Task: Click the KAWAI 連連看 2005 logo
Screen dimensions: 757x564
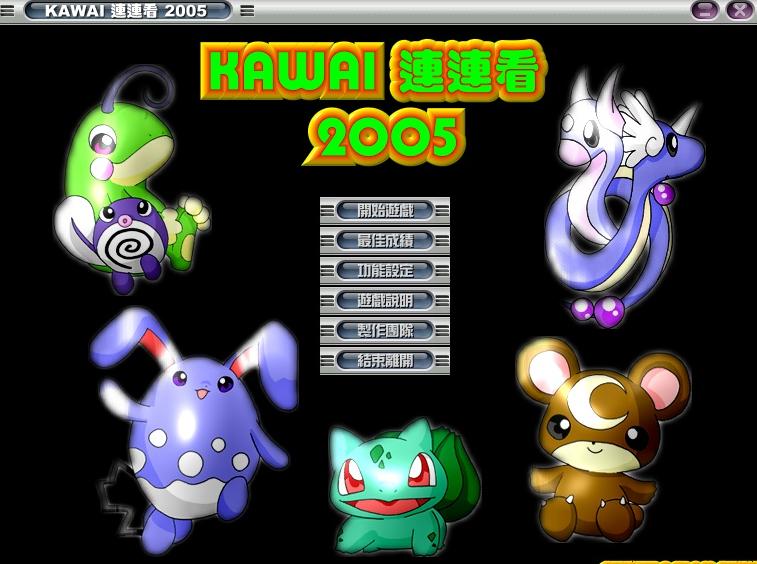Action: 373,102
